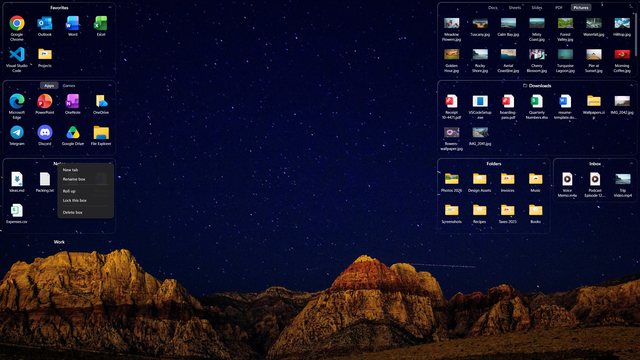
Task: Switch to the Sheets tab
Action: click(515, 8)
